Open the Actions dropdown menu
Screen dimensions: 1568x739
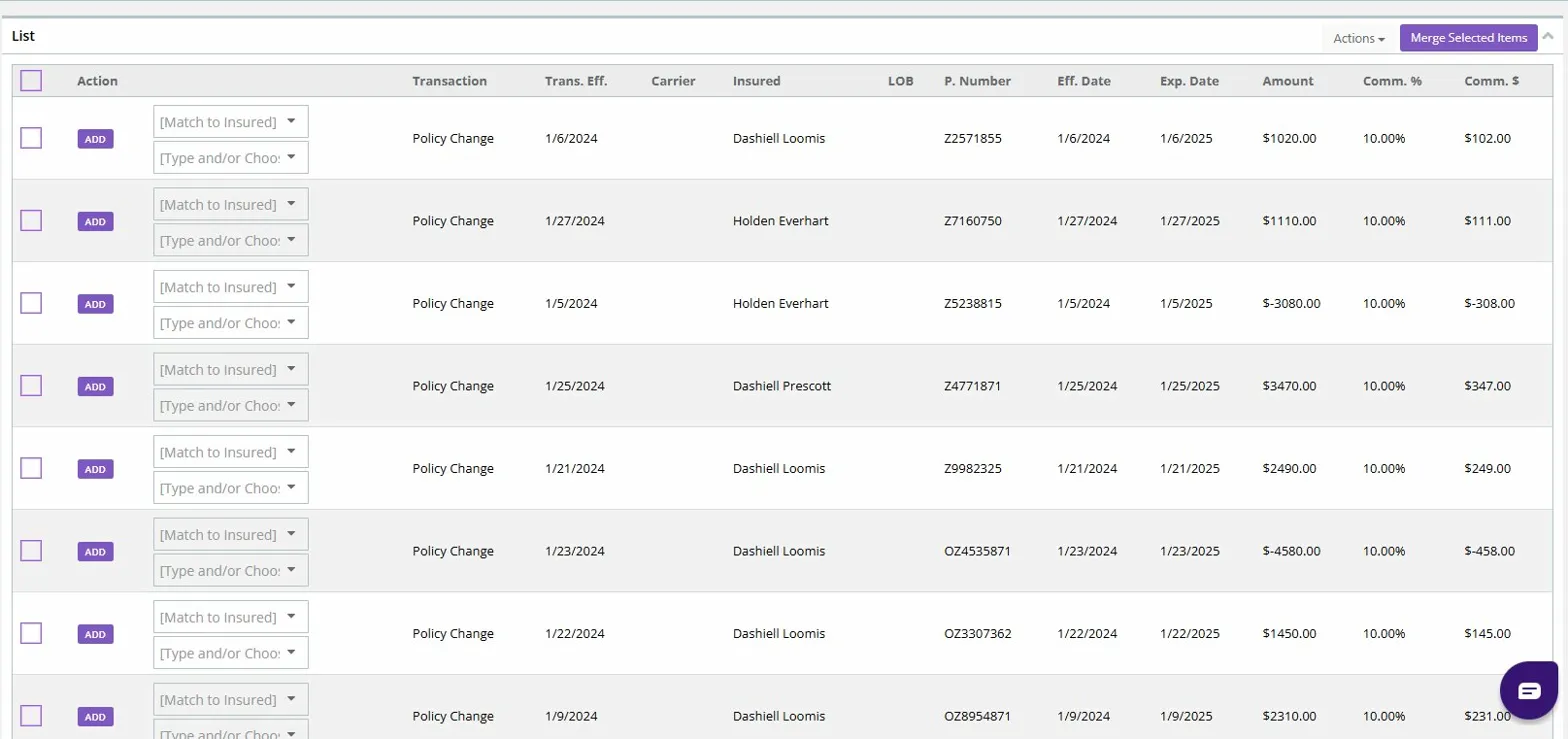(x=1359, y=38)
